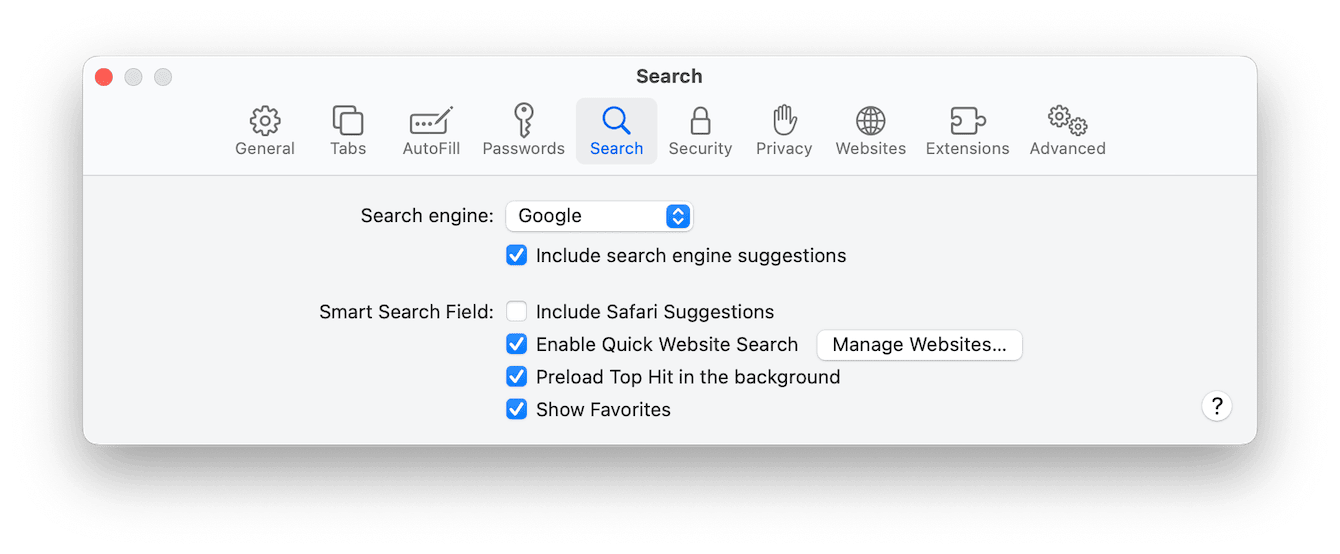Open the Search engine Google dropdown
The image size is (1340, 554).
click(599, 216)
